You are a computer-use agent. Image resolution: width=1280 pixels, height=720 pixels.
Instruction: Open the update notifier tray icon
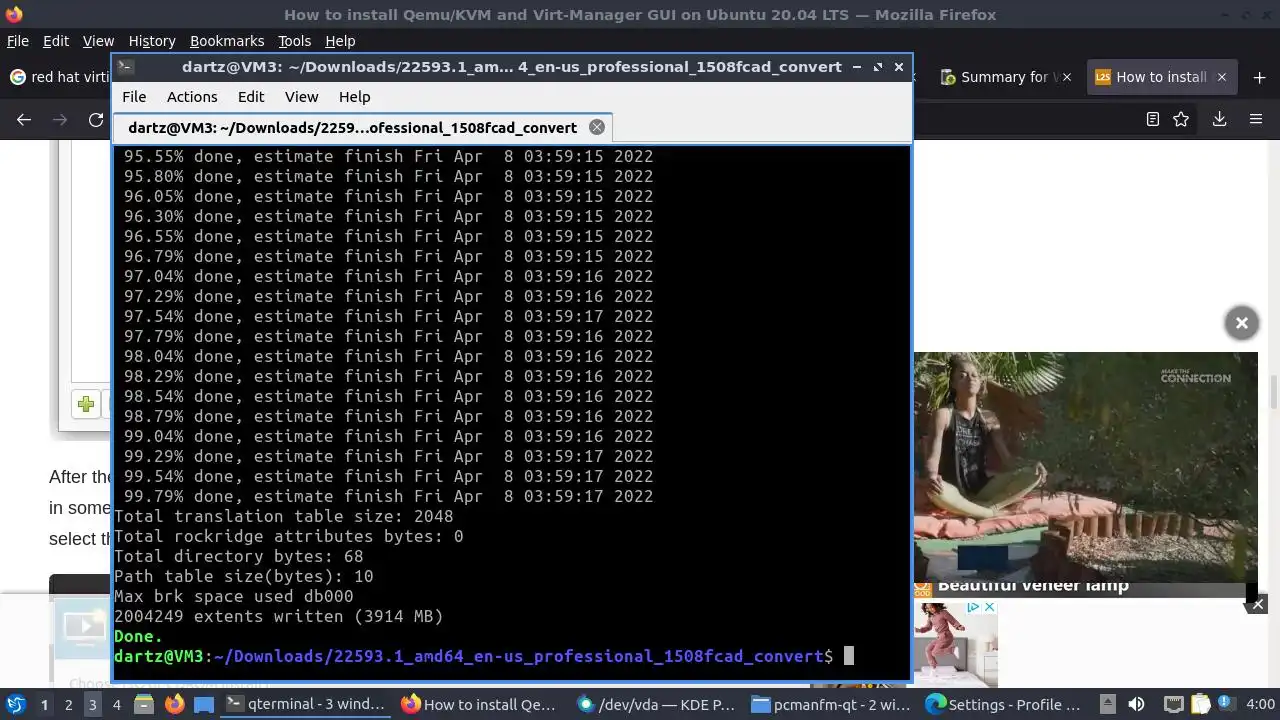[x=1225, y=705]
